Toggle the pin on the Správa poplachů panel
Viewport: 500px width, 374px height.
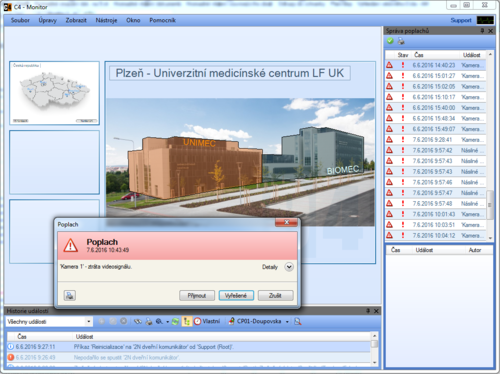(x=482, y=31)
